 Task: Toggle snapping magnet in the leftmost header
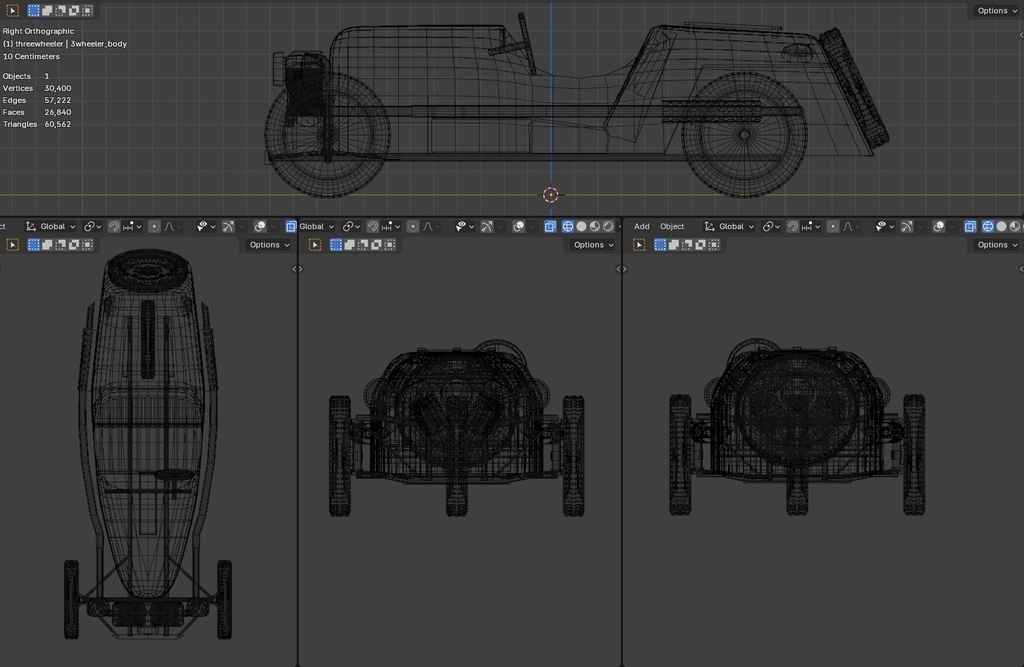114,226
